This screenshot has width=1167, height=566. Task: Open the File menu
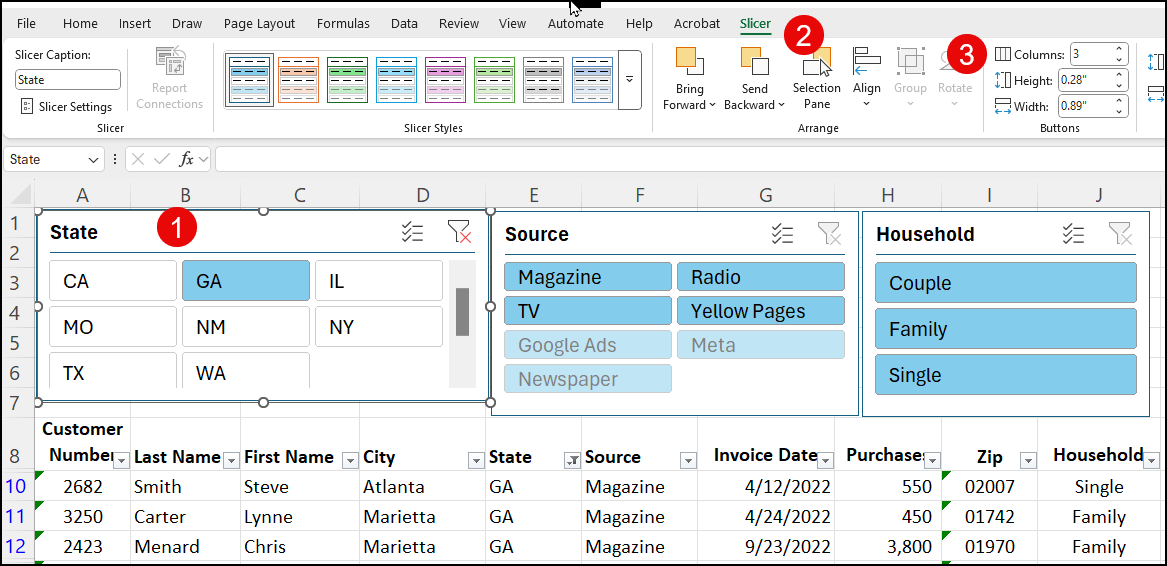(x=26, y=23)
